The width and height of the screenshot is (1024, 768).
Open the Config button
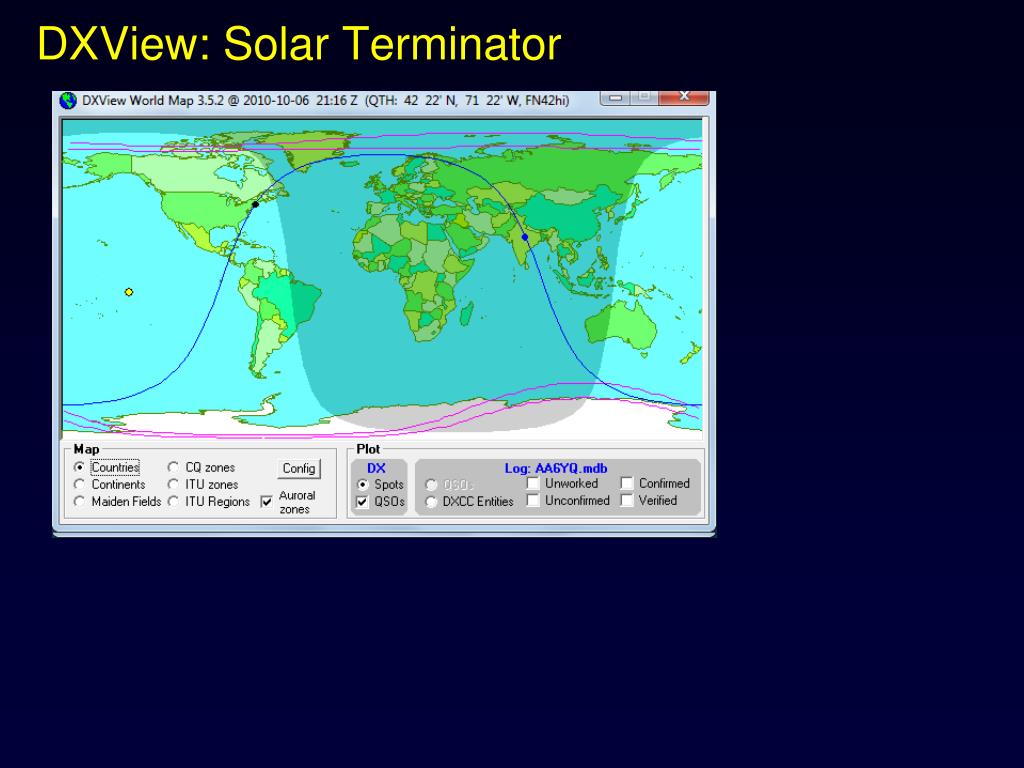[299, 468]
